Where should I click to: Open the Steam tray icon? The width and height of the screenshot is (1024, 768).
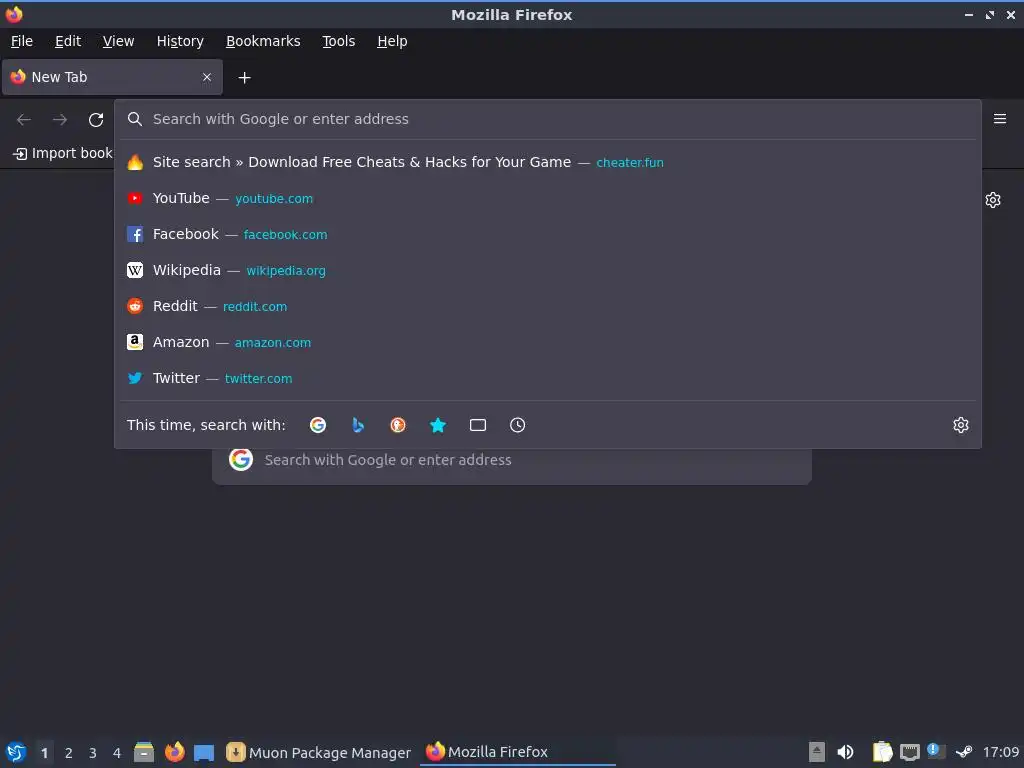click(x=964, y=752)
